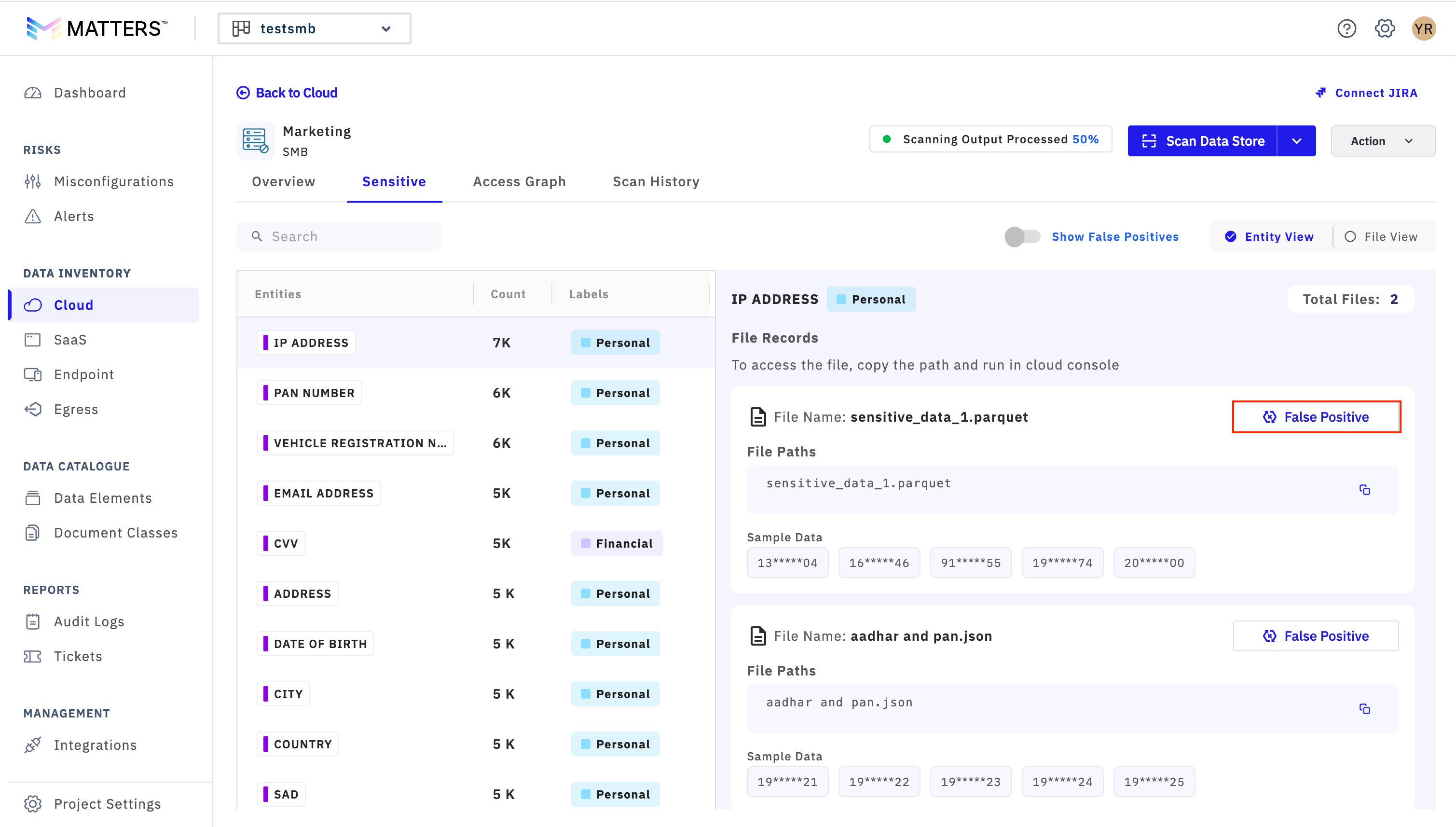
Task: Select EMAIL ADDRESS entity row
Action: [476, 493]
